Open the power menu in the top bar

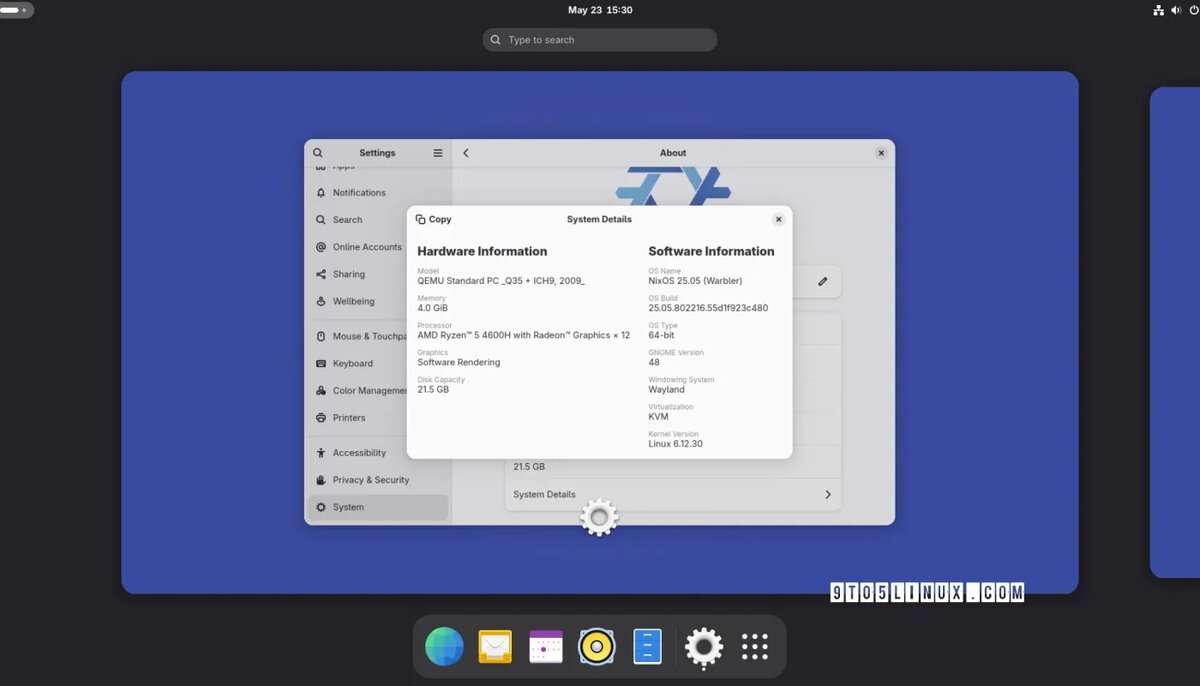coord(1196,10)
